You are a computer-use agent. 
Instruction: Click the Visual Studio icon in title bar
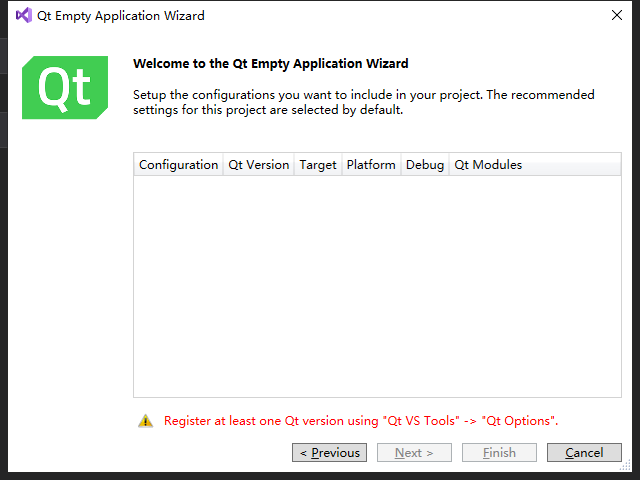click(24, 15)
